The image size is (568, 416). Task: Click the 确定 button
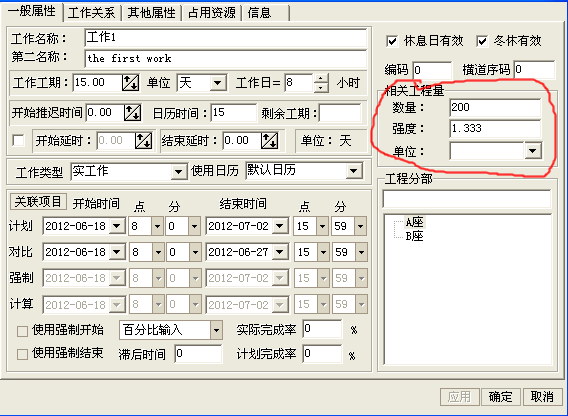(501, 397)
